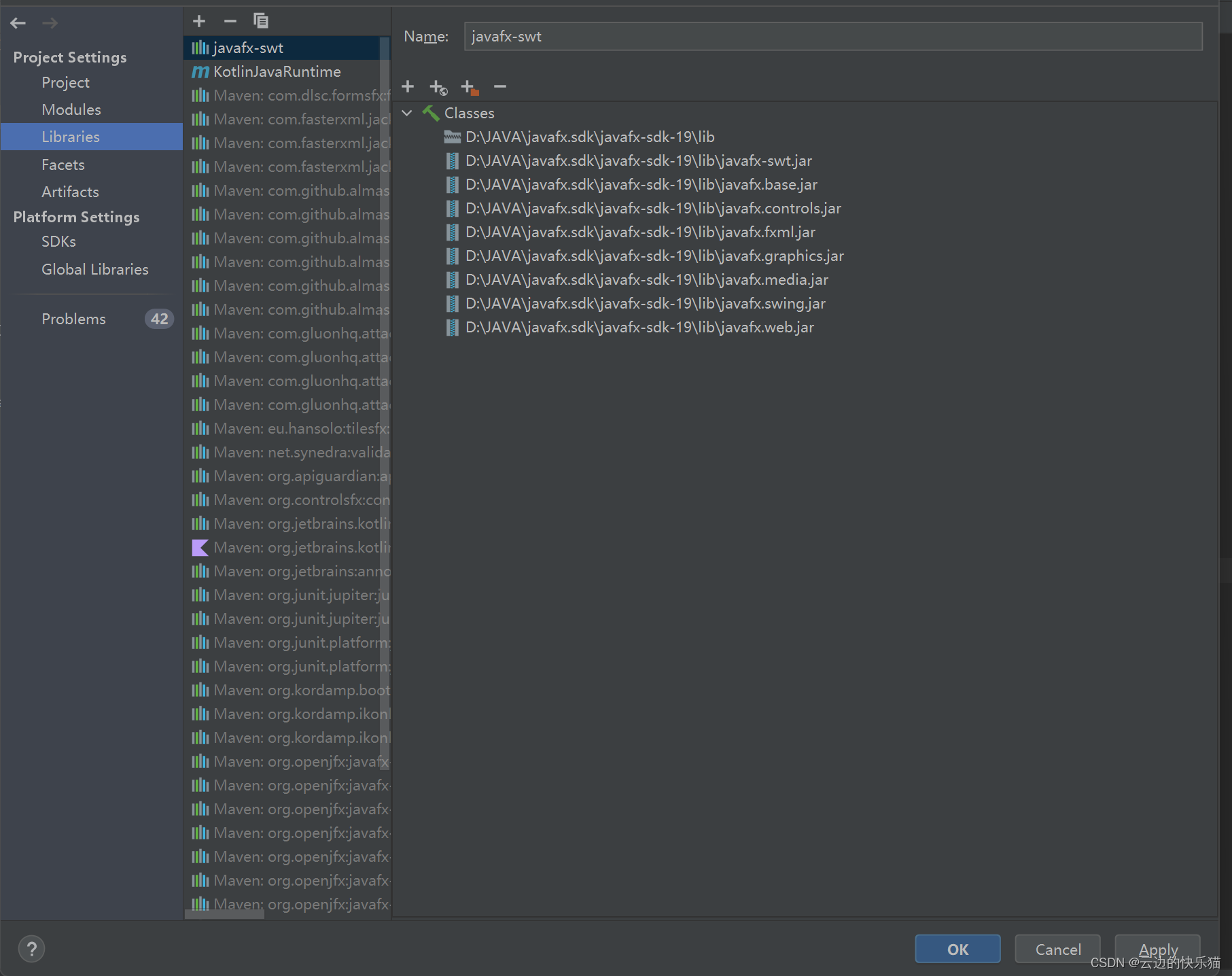This screenshot has width=1232, height=976.
Task: Click the jar icon of javafx.base.jar
Action: [x=453, y=185]
